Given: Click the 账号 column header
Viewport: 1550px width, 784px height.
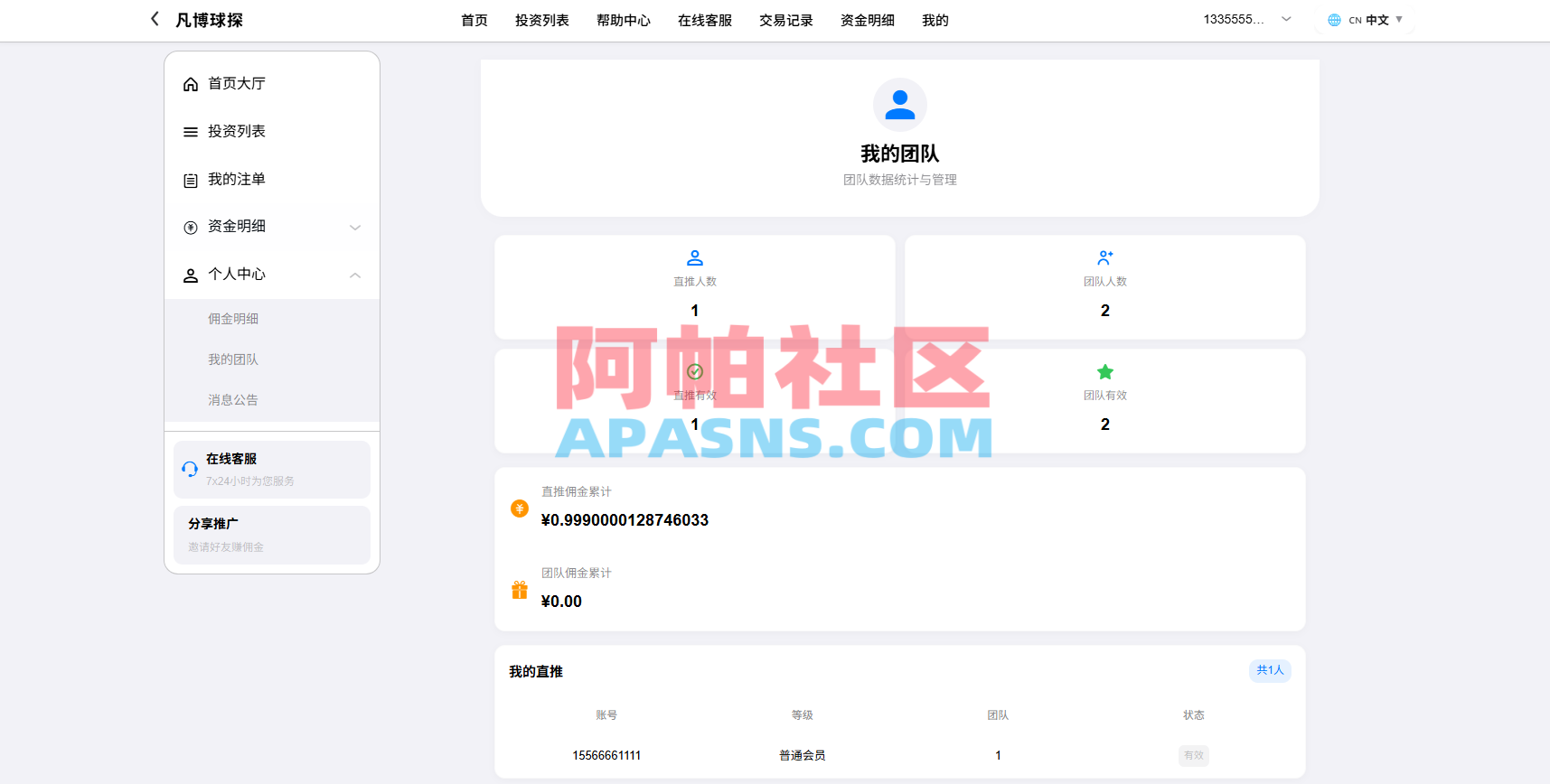Looking at the screenshot, I should pos(606,715).
